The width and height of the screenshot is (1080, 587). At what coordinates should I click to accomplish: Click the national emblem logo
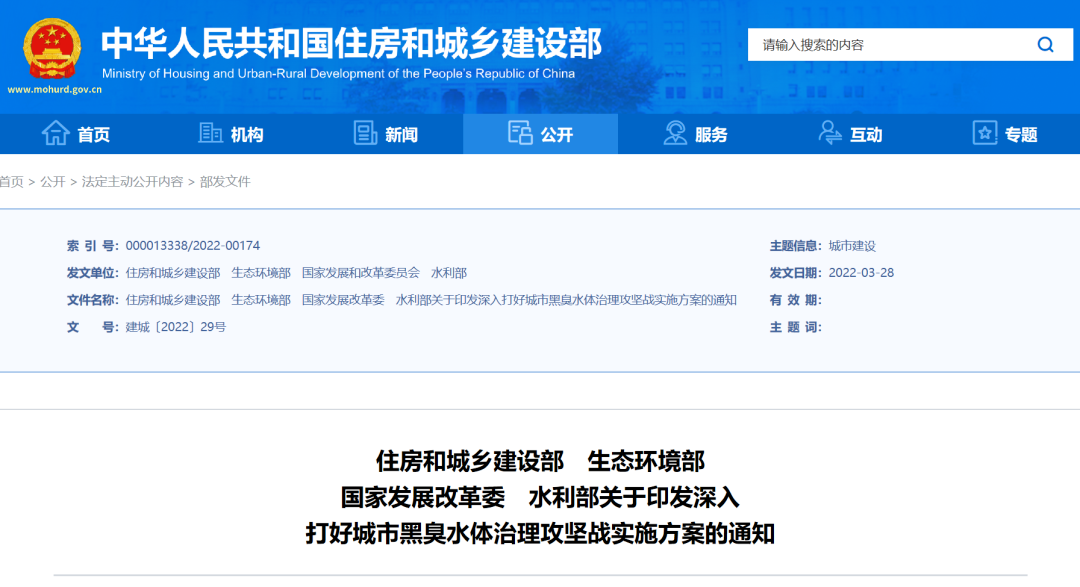53,48
